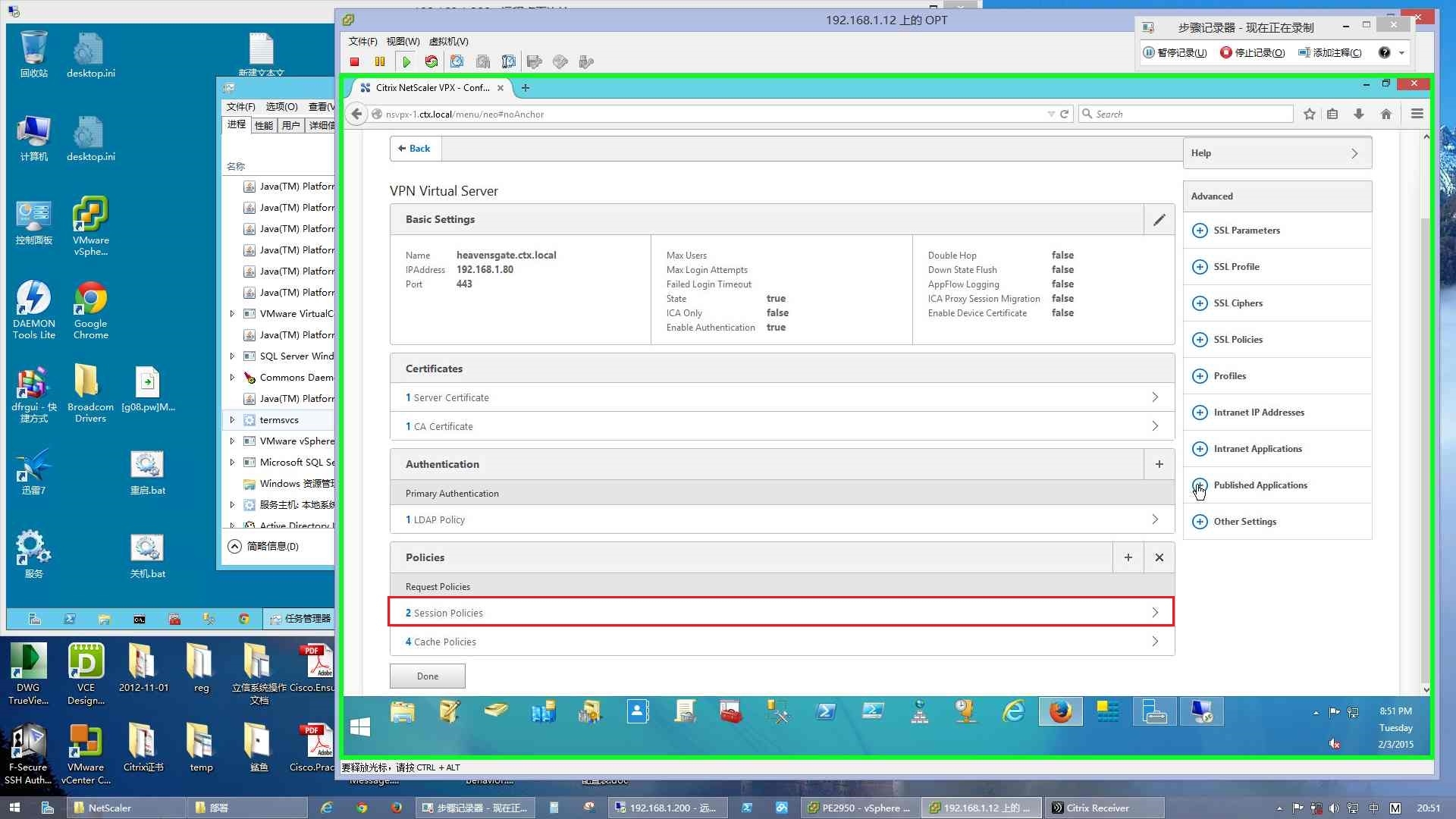Stop recording with 停止记录(O)

pos(1252,52)
